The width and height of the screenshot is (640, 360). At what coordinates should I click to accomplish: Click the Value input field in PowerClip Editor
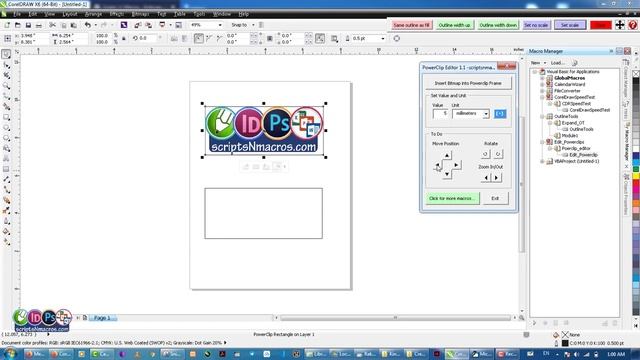pyautogui.click(x=440, y=114)
